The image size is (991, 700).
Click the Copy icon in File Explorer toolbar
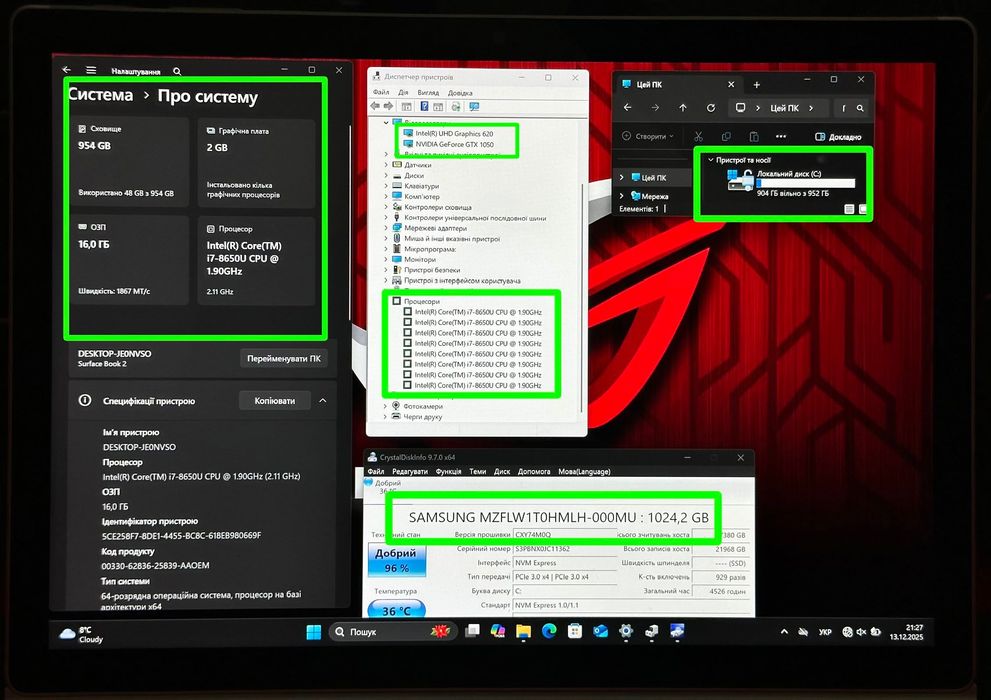[726, 136]
